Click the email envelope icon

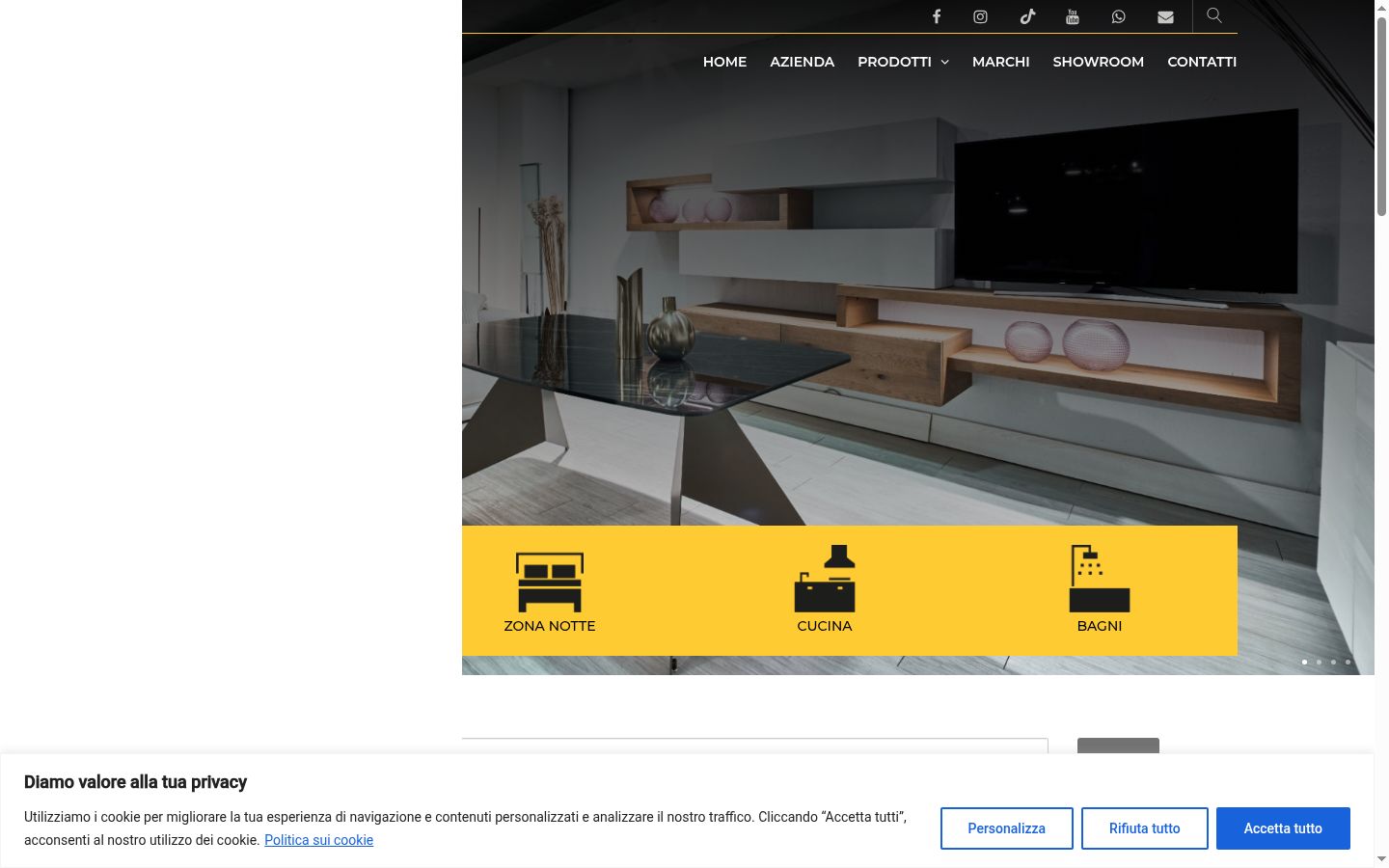pos(1165,16)
